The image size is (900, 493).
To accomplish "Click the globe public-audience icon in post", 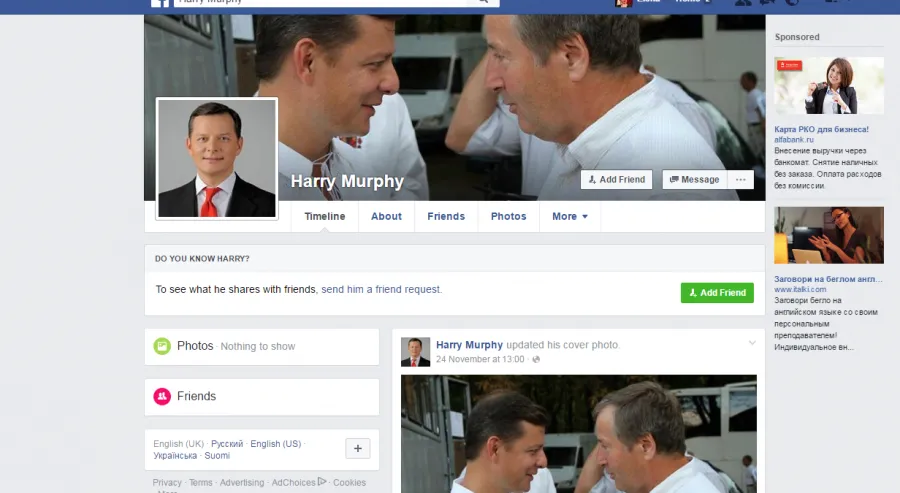I will tap(536, 359).
